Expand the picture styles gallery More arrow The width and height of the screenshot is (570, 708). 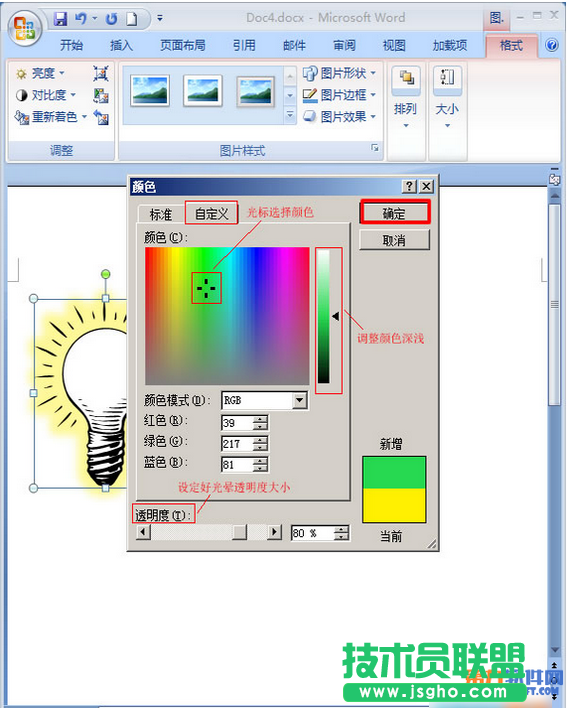pos(290,115)
